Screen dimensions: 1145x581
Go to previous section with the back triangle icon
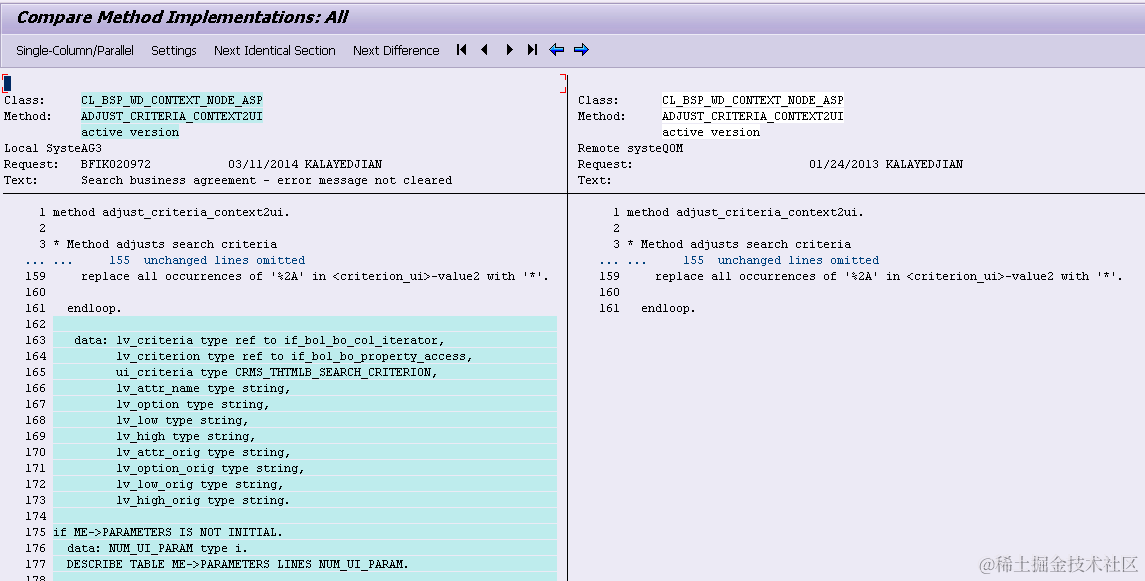[485, 50]
